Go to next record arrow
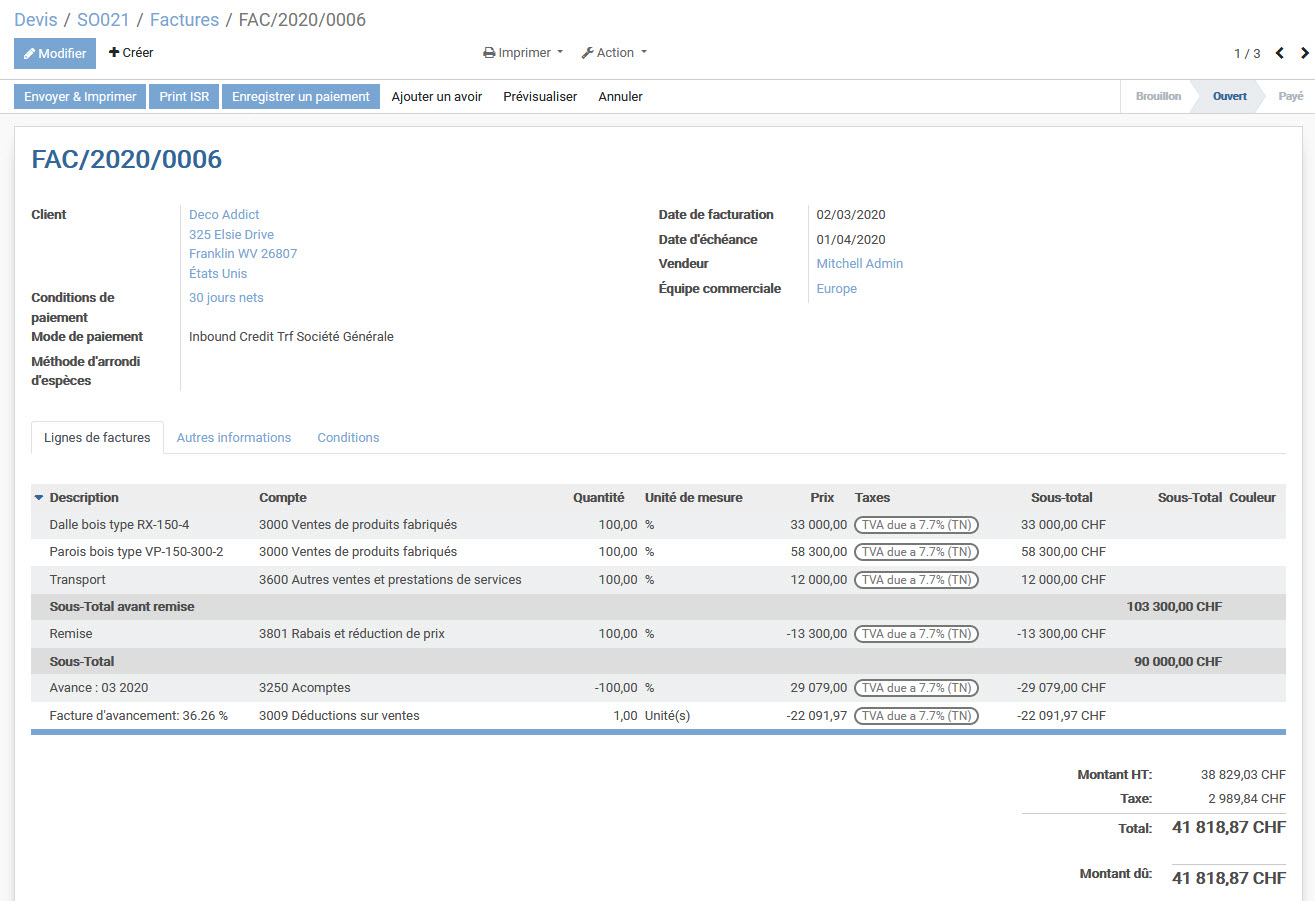 (x=1304, y=53)
